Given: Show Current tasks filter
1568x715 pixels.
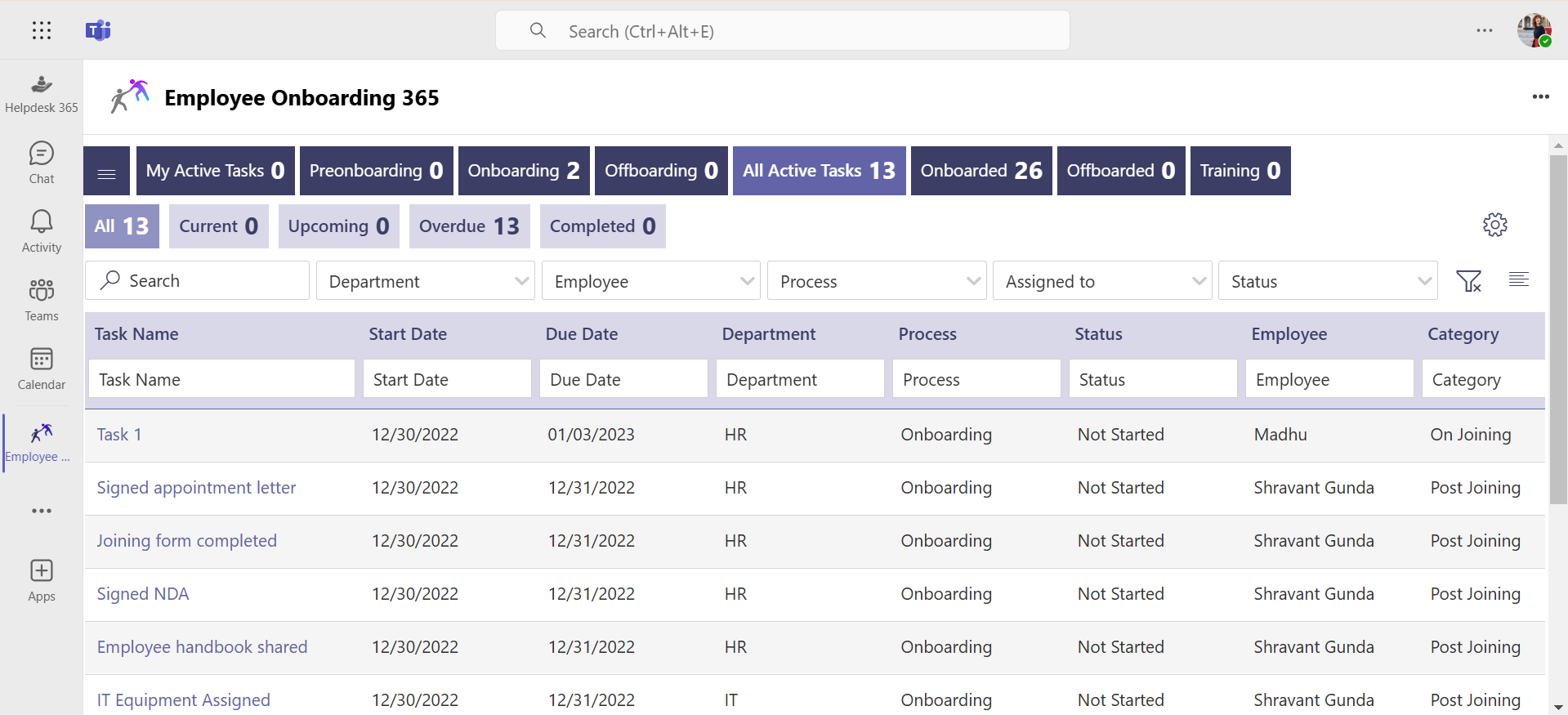Looking at the screenshot, I should (x=219, y=226).
